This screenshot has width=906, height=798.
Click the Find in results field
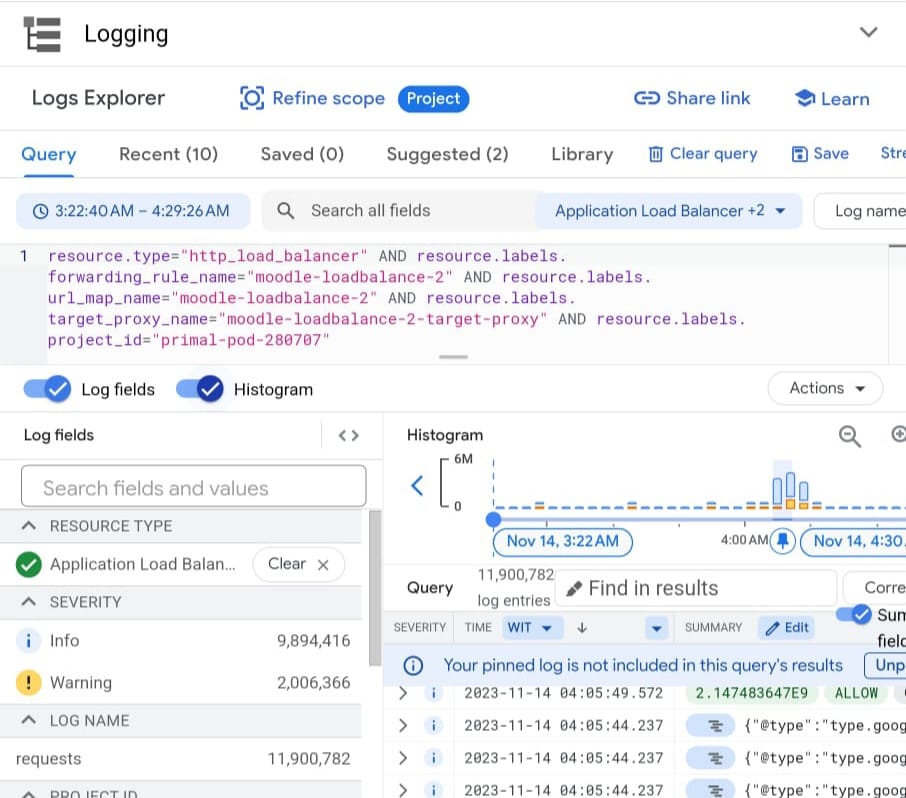click(x=695, y=588)
